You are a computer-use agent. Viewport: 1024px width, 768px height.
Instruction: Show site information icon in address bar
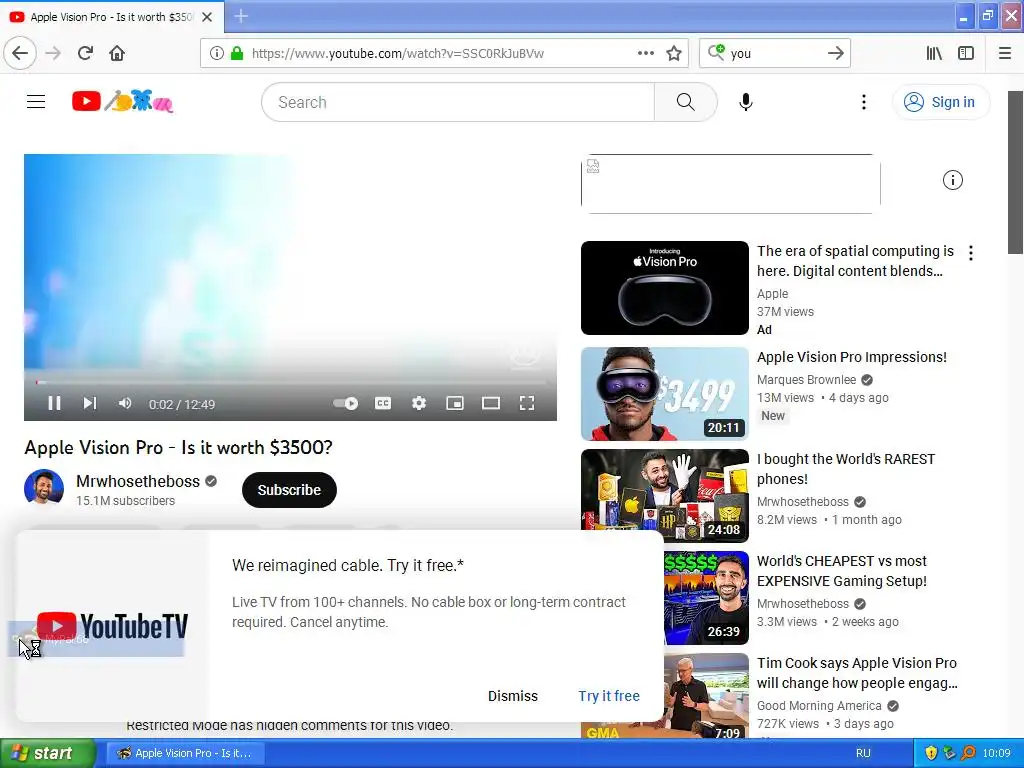[216, 53]
